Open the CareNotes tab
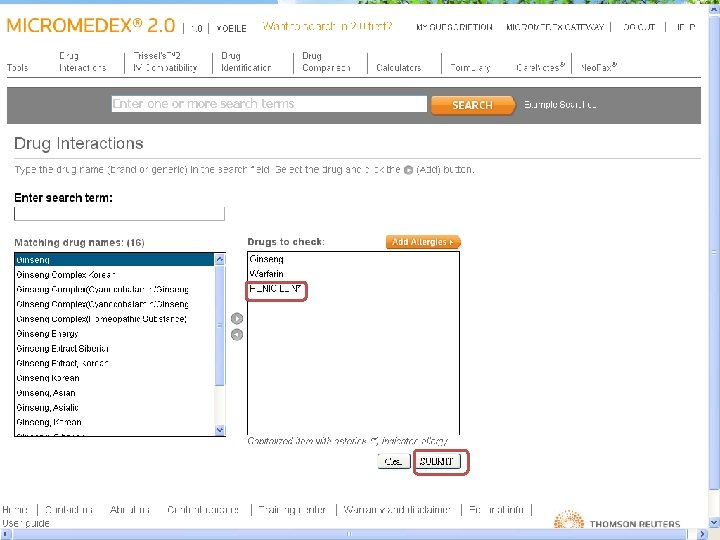 540,67
